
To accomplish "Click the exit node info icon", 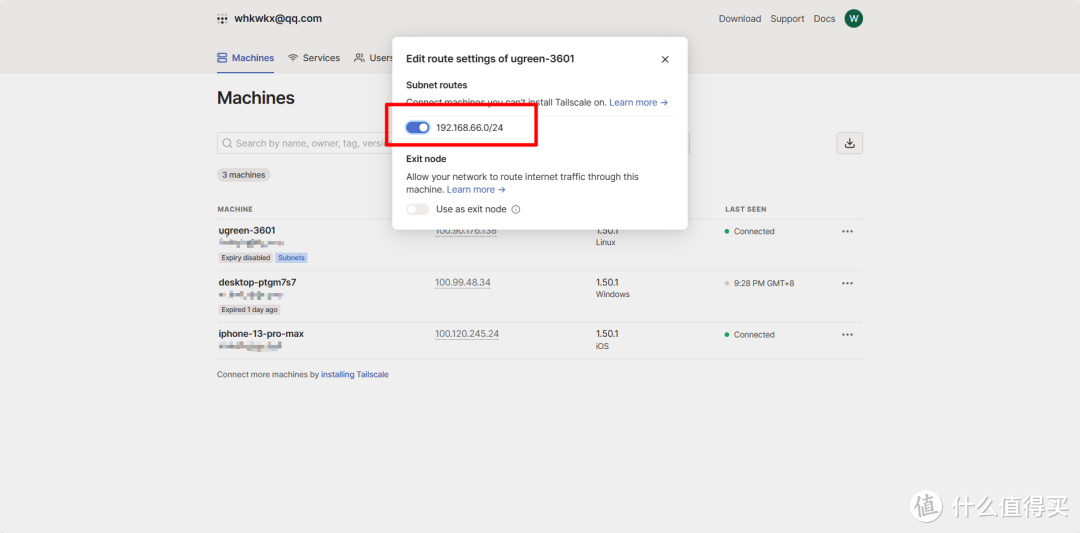I will [x=516, y=210].
